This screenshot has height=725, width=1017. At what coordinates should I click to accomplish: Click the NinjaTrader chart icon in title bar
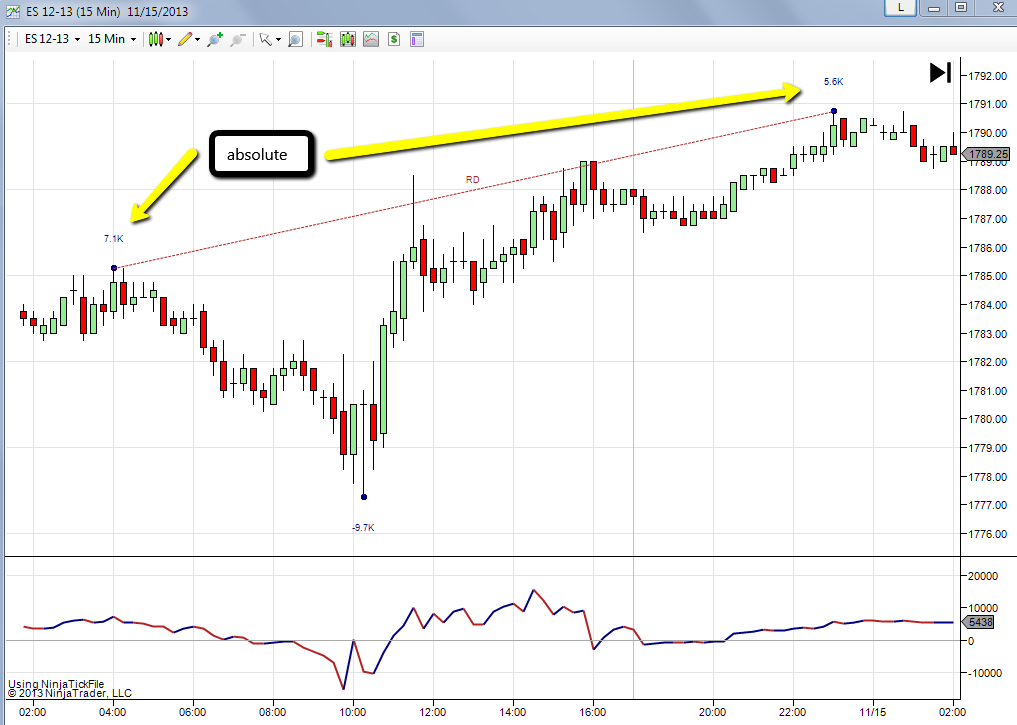pos(13,12)
